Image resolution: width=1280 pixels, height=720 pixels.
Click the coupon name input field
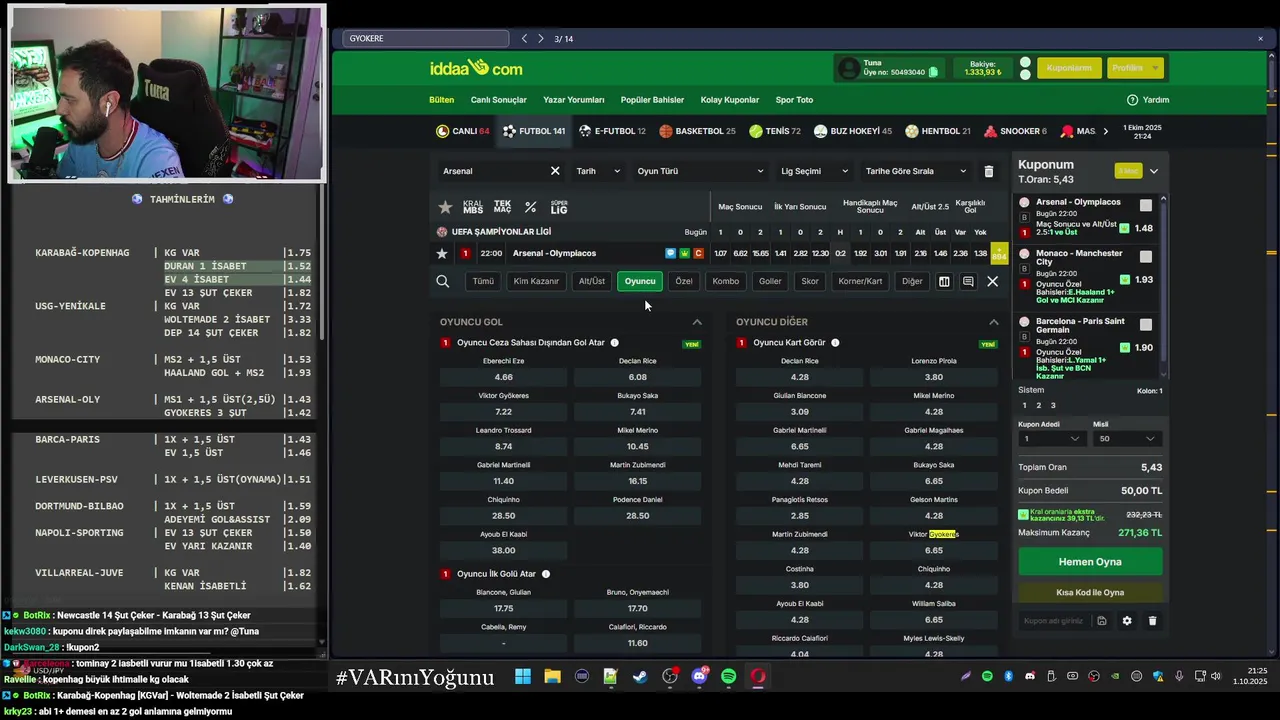click(1054, 621)
